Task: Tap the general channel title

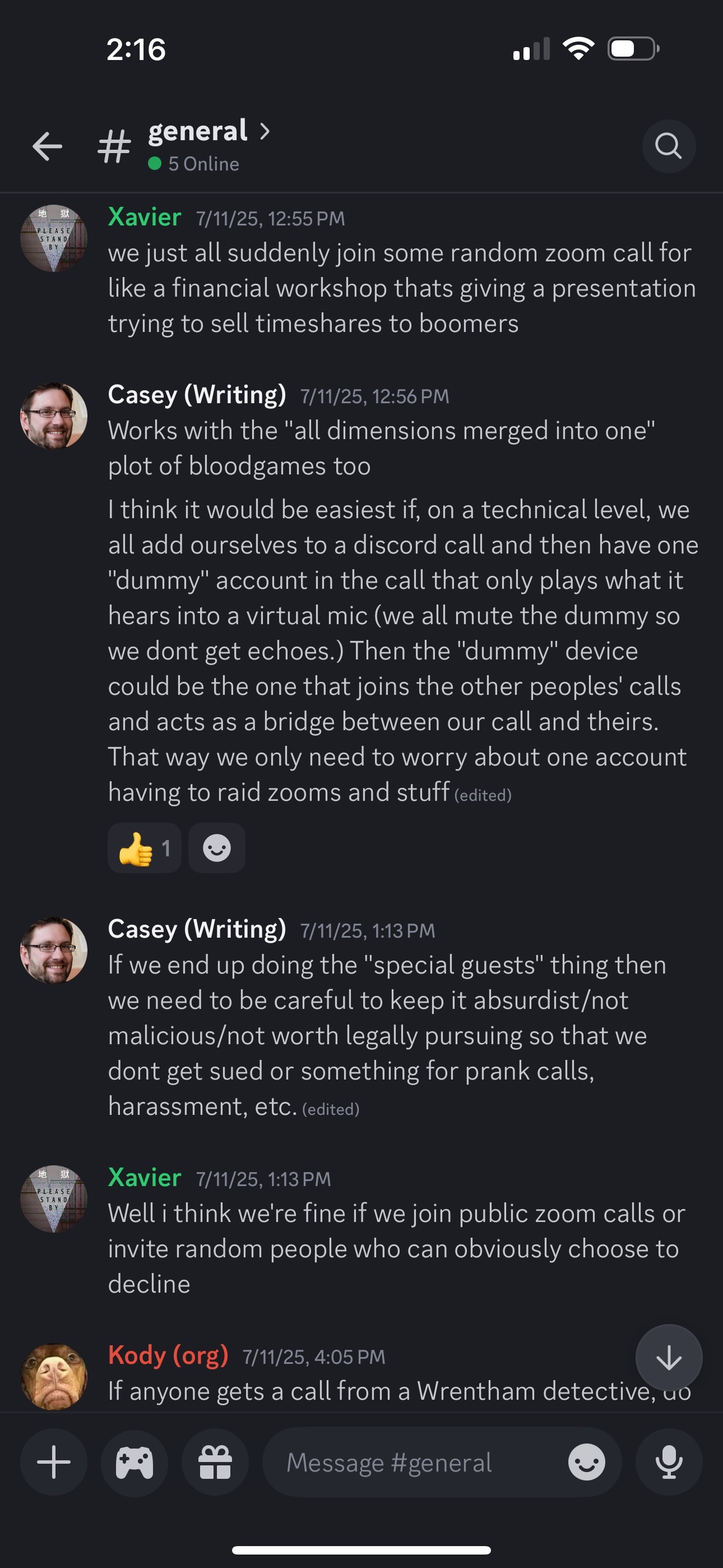Action: coord(198,131)
